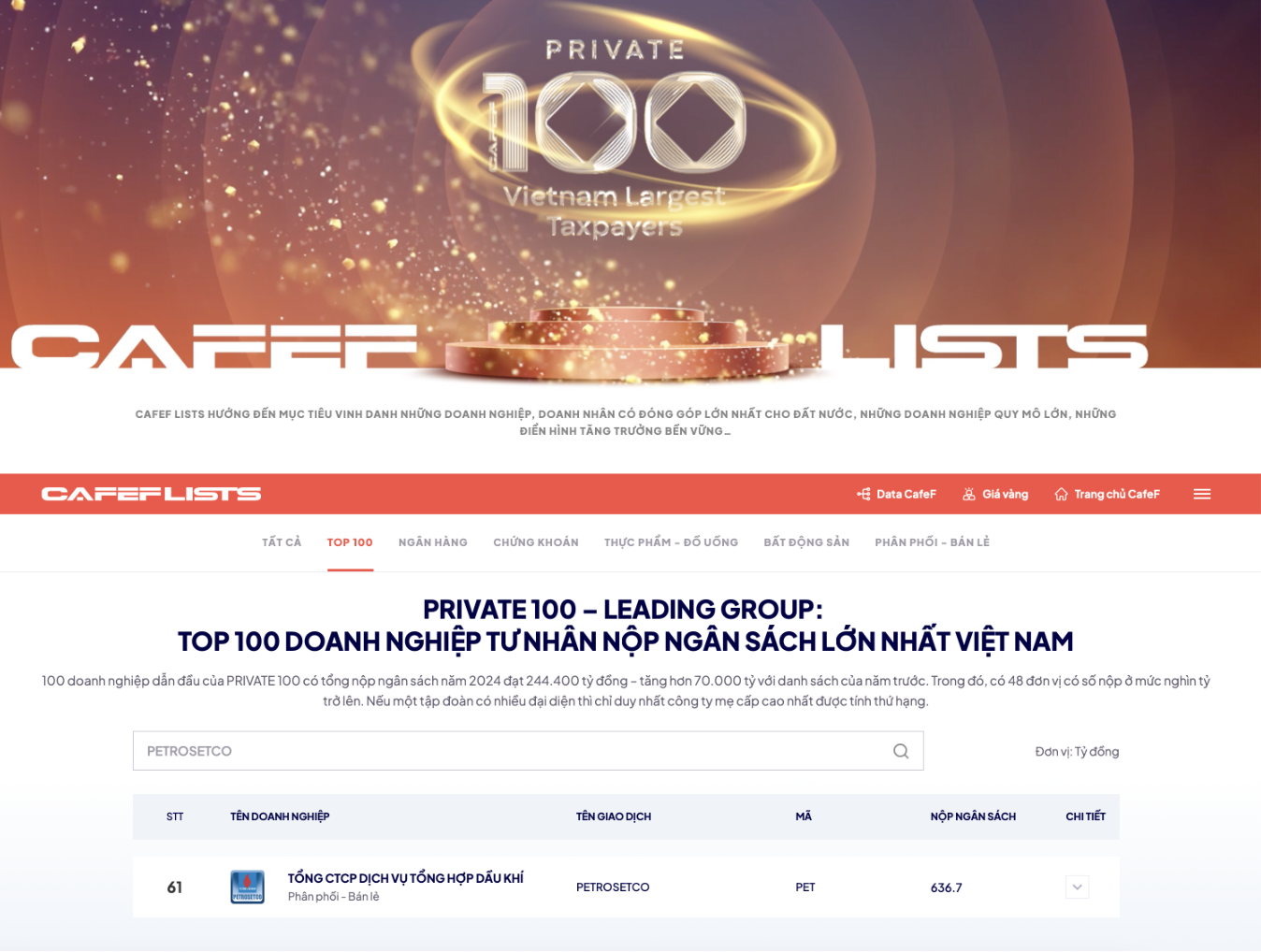Click the Trang chủ CafeF home icon
Image resolution: width=1261 pixels, height=952 pixels.
(x=1061, y=494)
